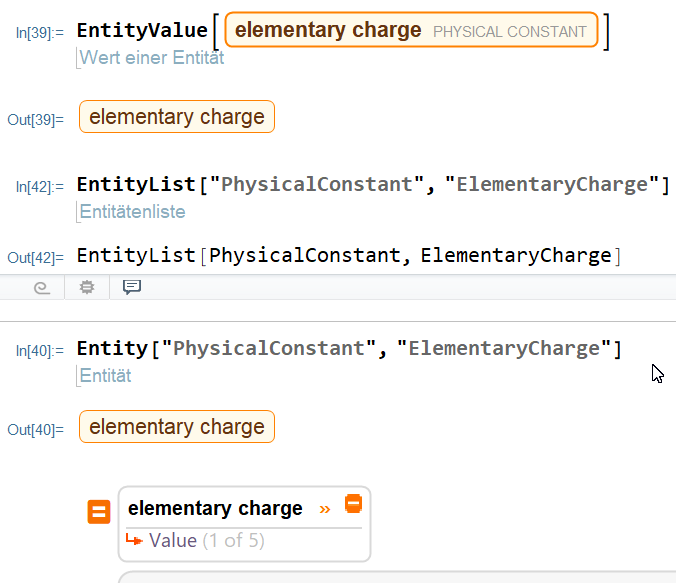Screen dimensions: 676x583
Task: Click the EntityList input in In[42]
Action: (x=373, y=185)
